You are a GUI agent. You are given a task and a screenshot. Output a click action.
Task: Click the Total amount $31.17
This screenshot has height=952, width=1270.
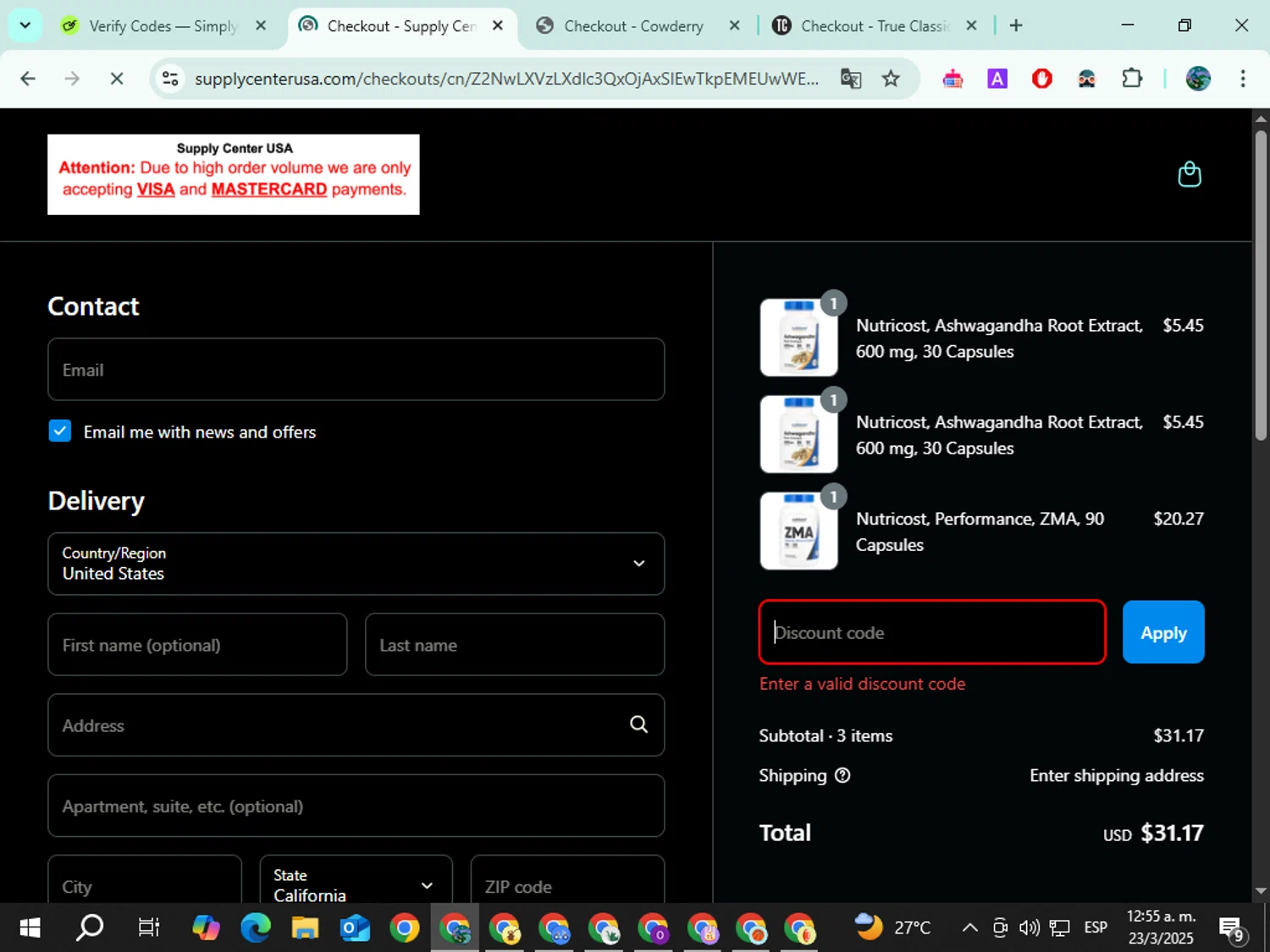(x=1172, y=833)
